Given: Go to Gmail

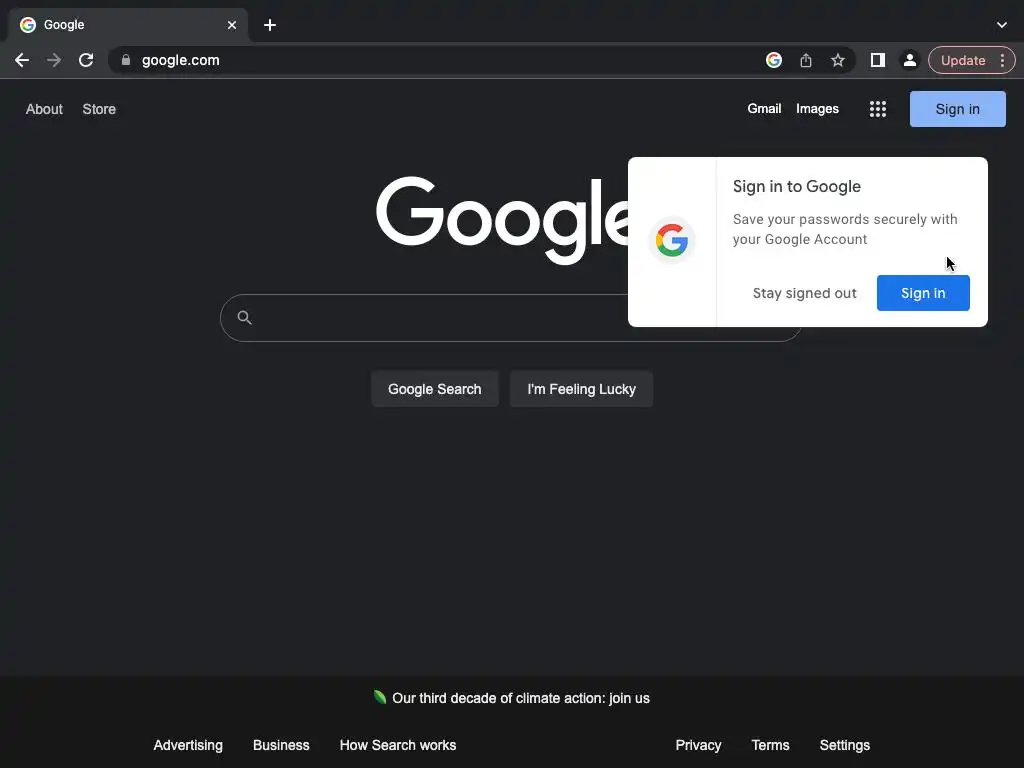Looking at the screenshot, I should 764,108.
